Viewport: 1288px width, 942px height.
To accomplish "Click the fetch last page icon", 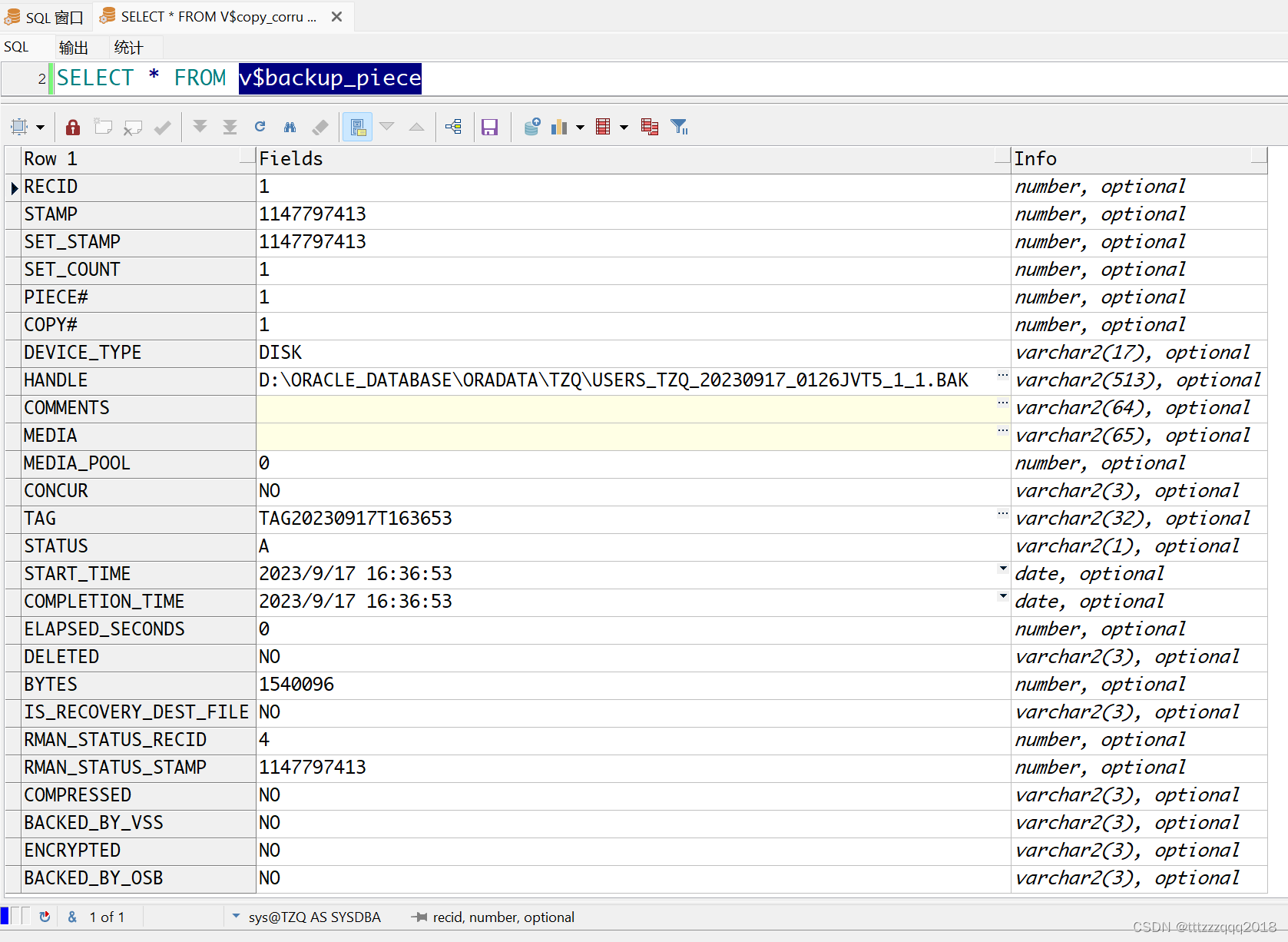I will pos(230,127).
